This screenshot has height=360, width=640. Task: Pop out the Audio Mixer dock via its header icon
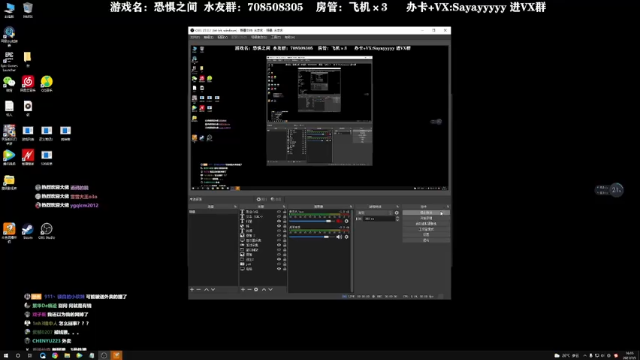351,207
